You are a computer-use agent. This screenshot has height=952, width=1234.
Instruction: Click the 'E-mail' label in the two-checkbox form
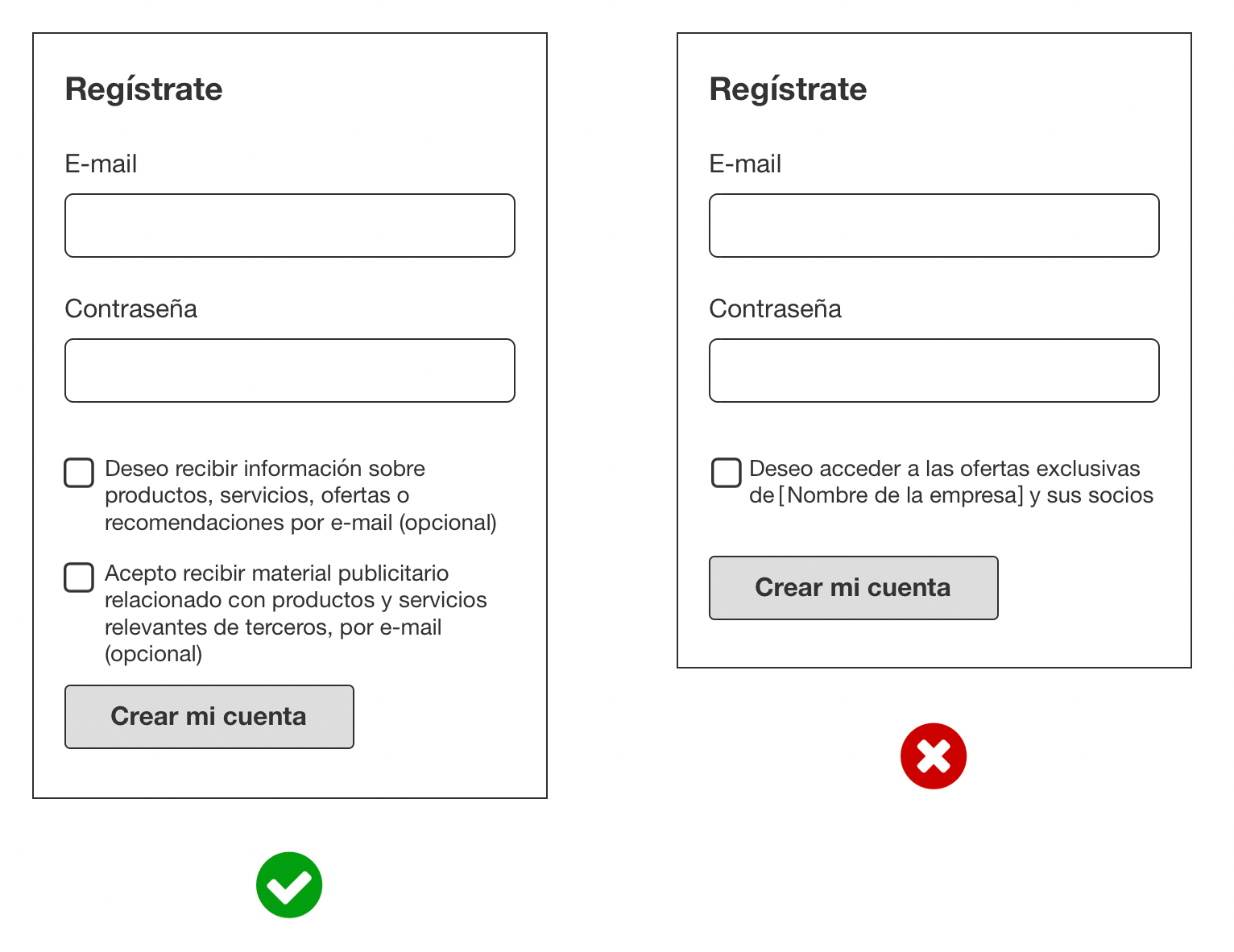[x=101, y=163]
